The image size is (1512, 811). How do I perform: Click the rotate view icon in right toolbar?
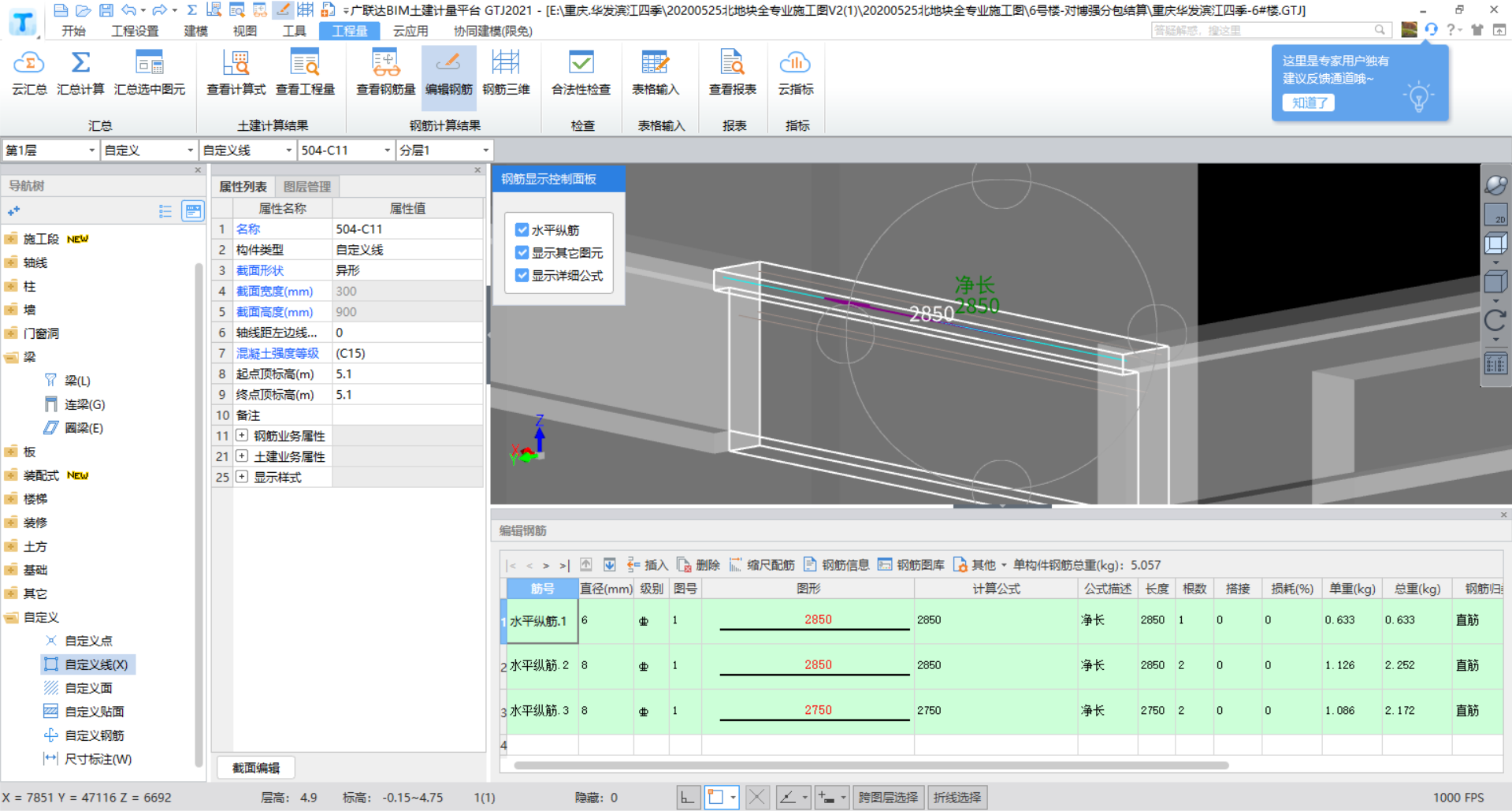click(1495, 320)
